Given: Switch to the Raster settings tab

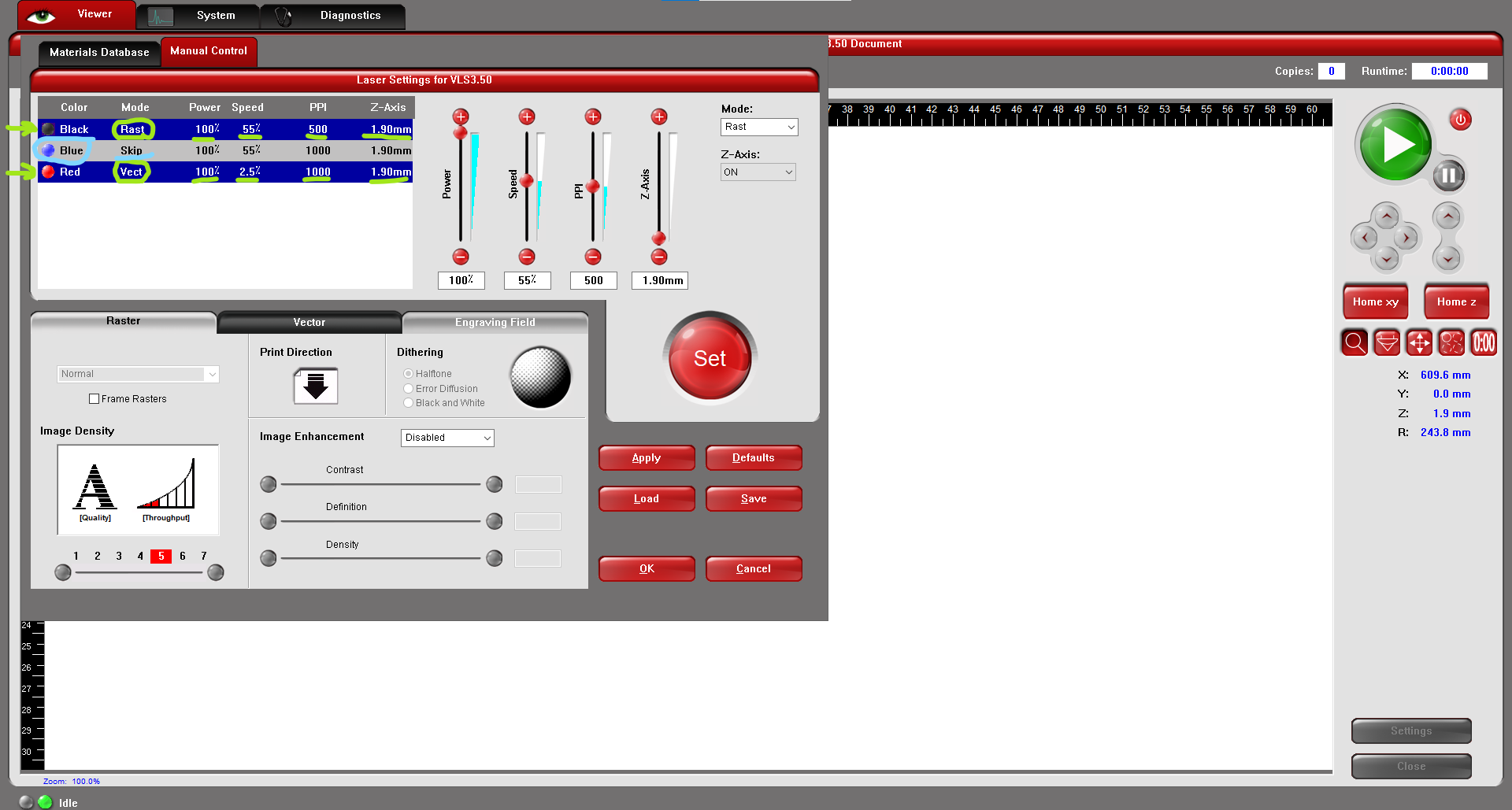Looking at the screenshot, I should tap(124, 321).
